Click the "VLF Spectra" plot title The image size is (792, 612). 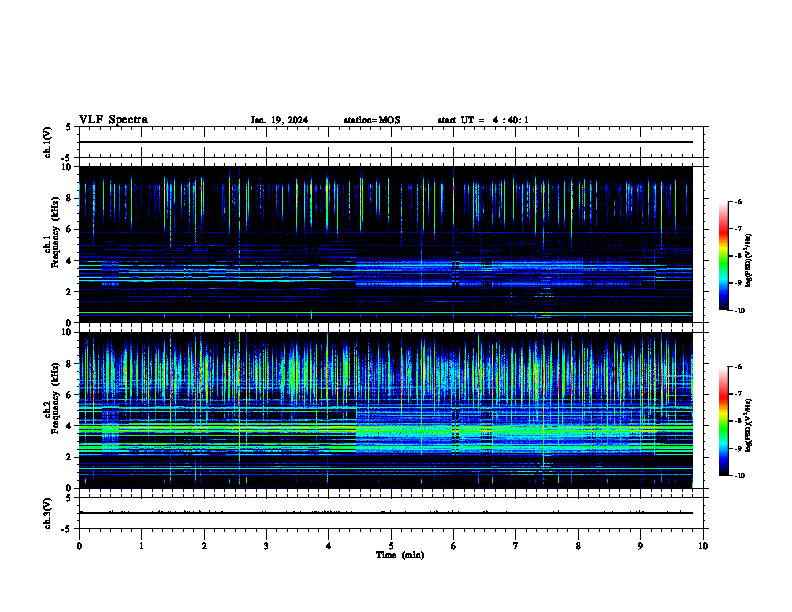tap(113, 120)
